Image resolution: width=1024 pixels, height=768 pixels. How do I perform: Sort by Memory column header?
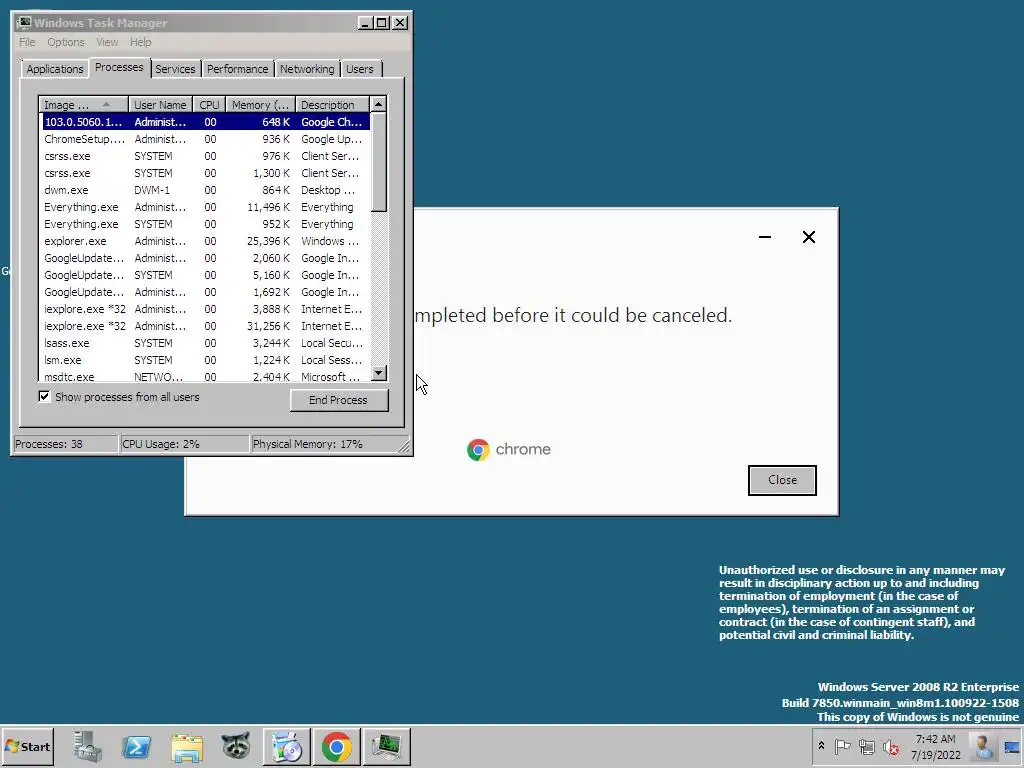point(261,104)
